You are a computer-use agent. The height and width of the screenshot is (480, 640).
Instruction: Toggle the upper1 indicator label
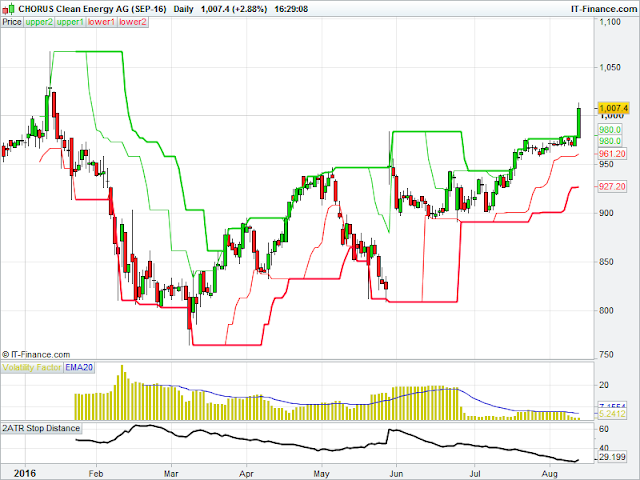pos(70,22)
